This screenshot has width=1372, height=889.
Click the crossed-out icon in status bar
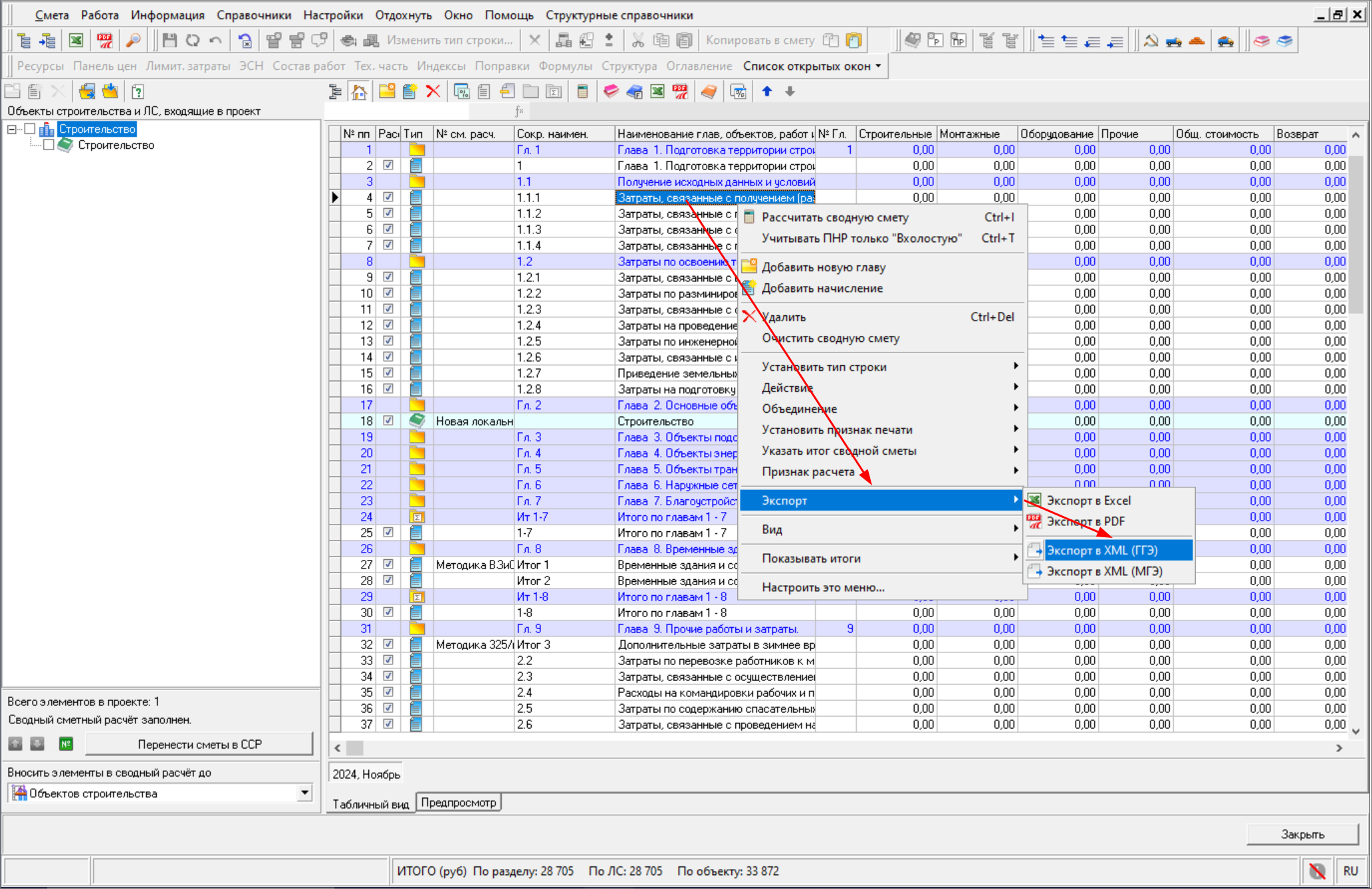[1317, 871]
